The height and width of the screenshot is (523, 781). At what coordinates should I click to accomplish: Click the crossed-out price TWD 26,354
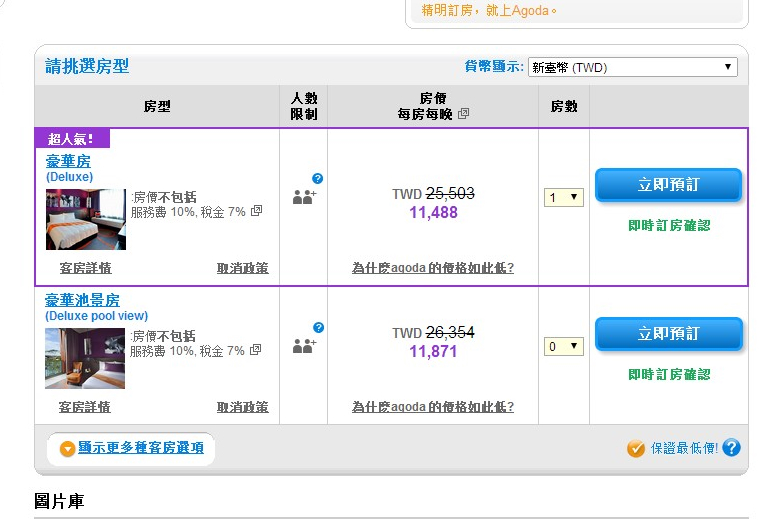click(433, 332)
